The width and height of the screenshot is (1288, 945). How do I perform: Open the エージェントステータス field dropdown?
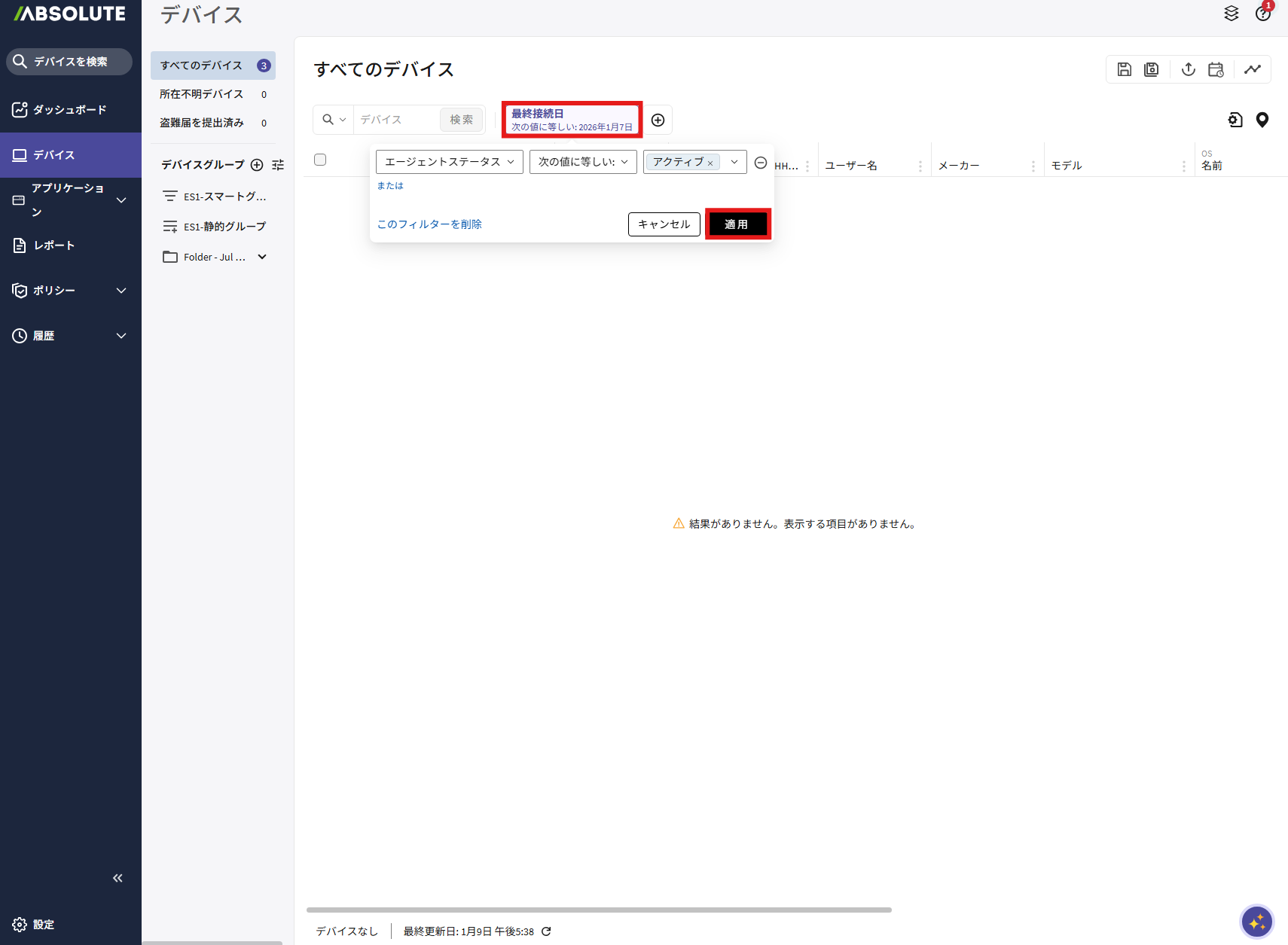tap(449, 162)
